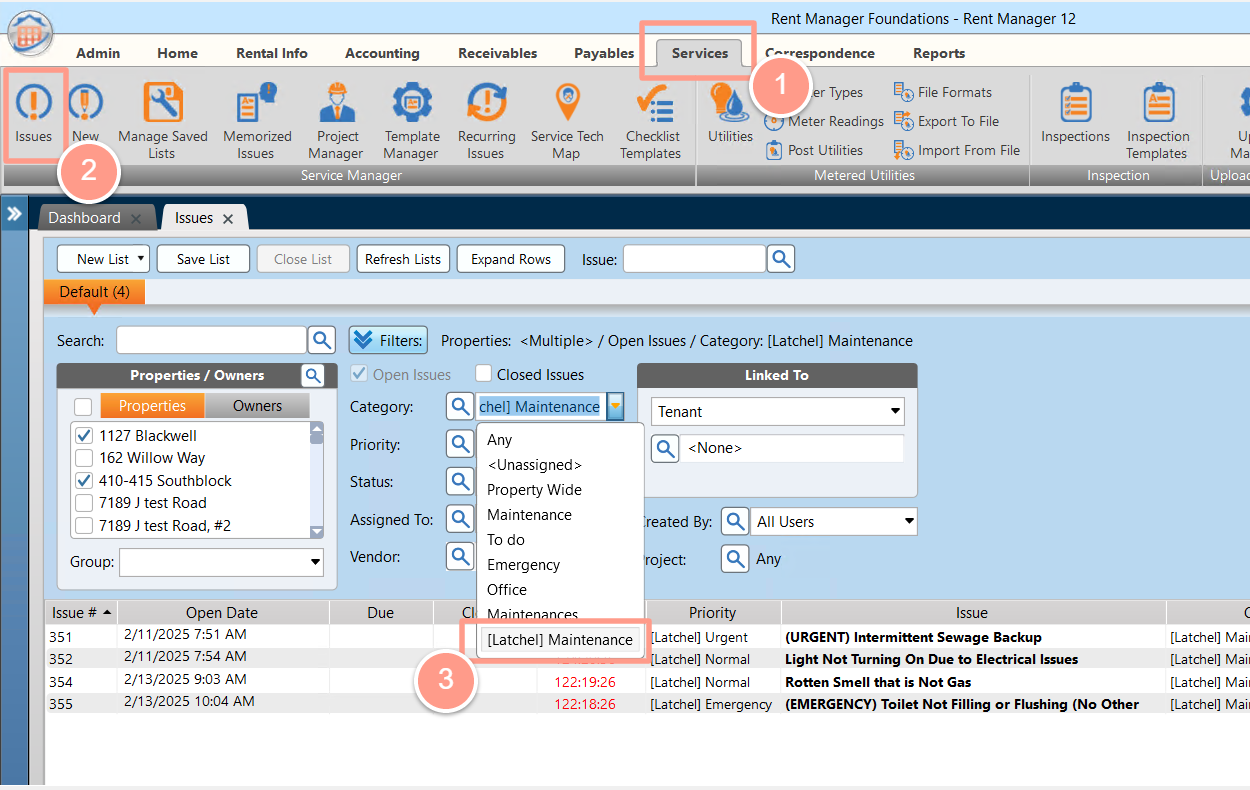
Task: Open Checklist Templates
Action: 651,120
